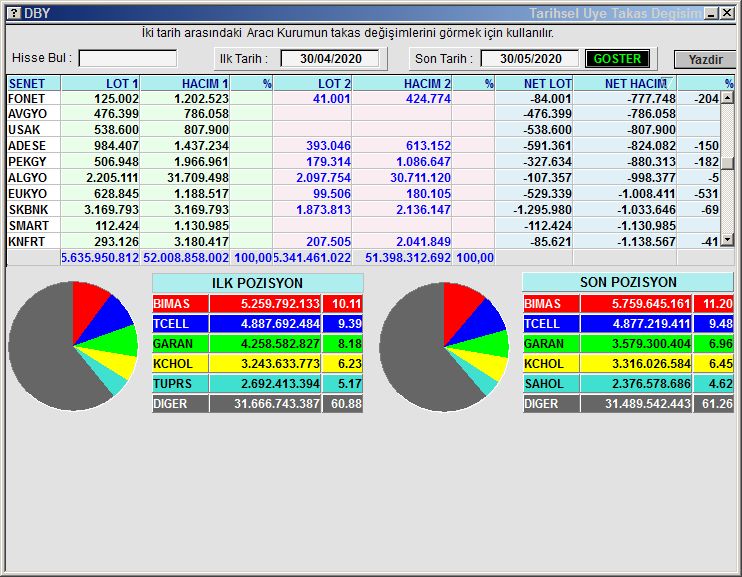The image size is (742, 577).
Task: Sort by HACIM 1 column header
Action: pyautogui.click(x=185, y=84)
